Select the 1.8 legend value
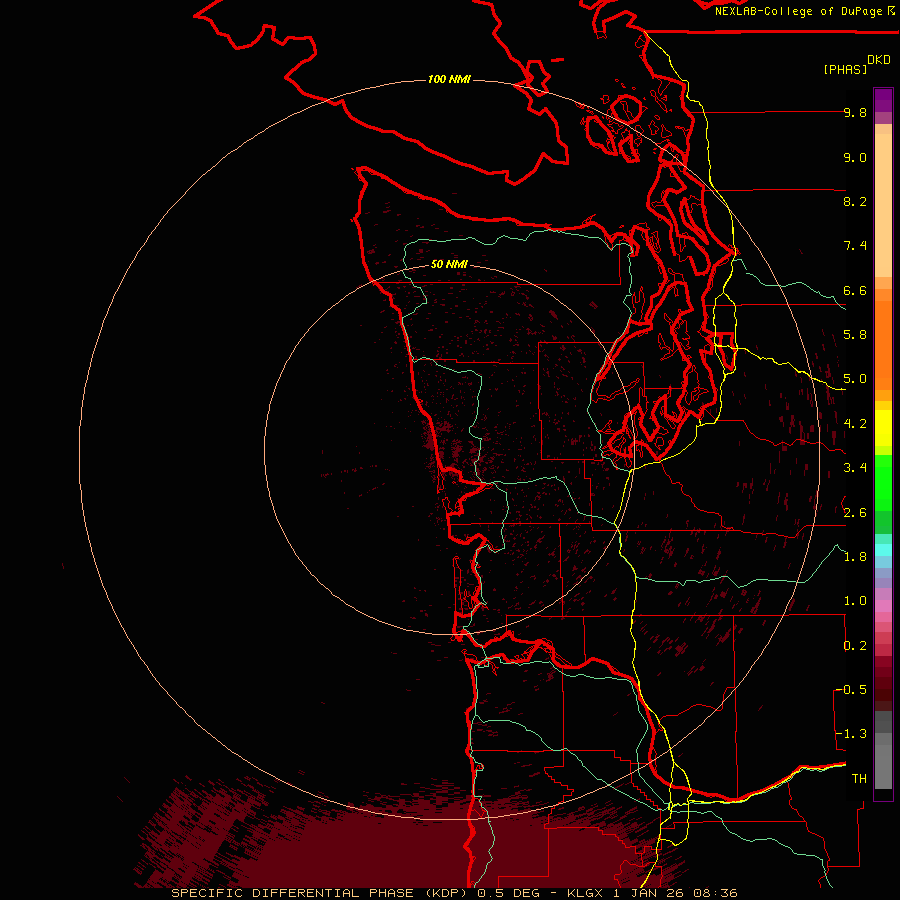The image size is (900, 900). [x=855, y=557]
